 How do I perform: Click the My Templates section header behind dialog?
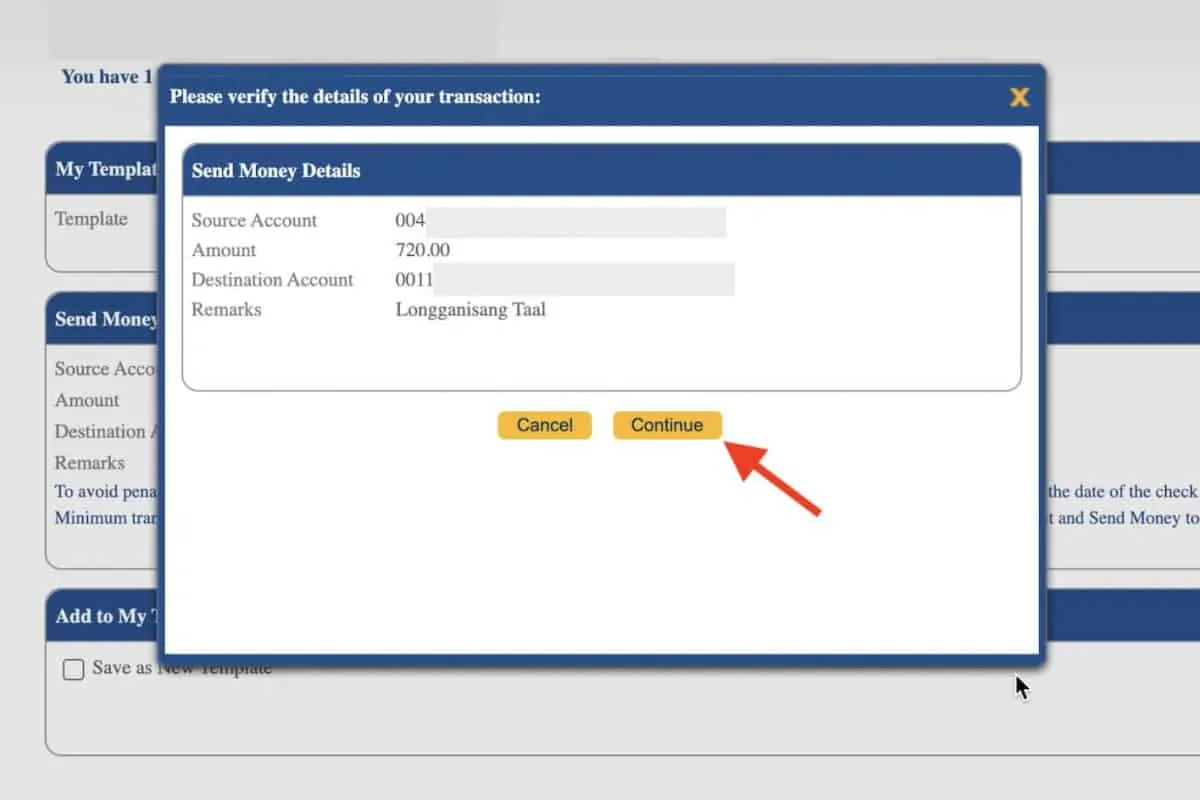[103, 169]
